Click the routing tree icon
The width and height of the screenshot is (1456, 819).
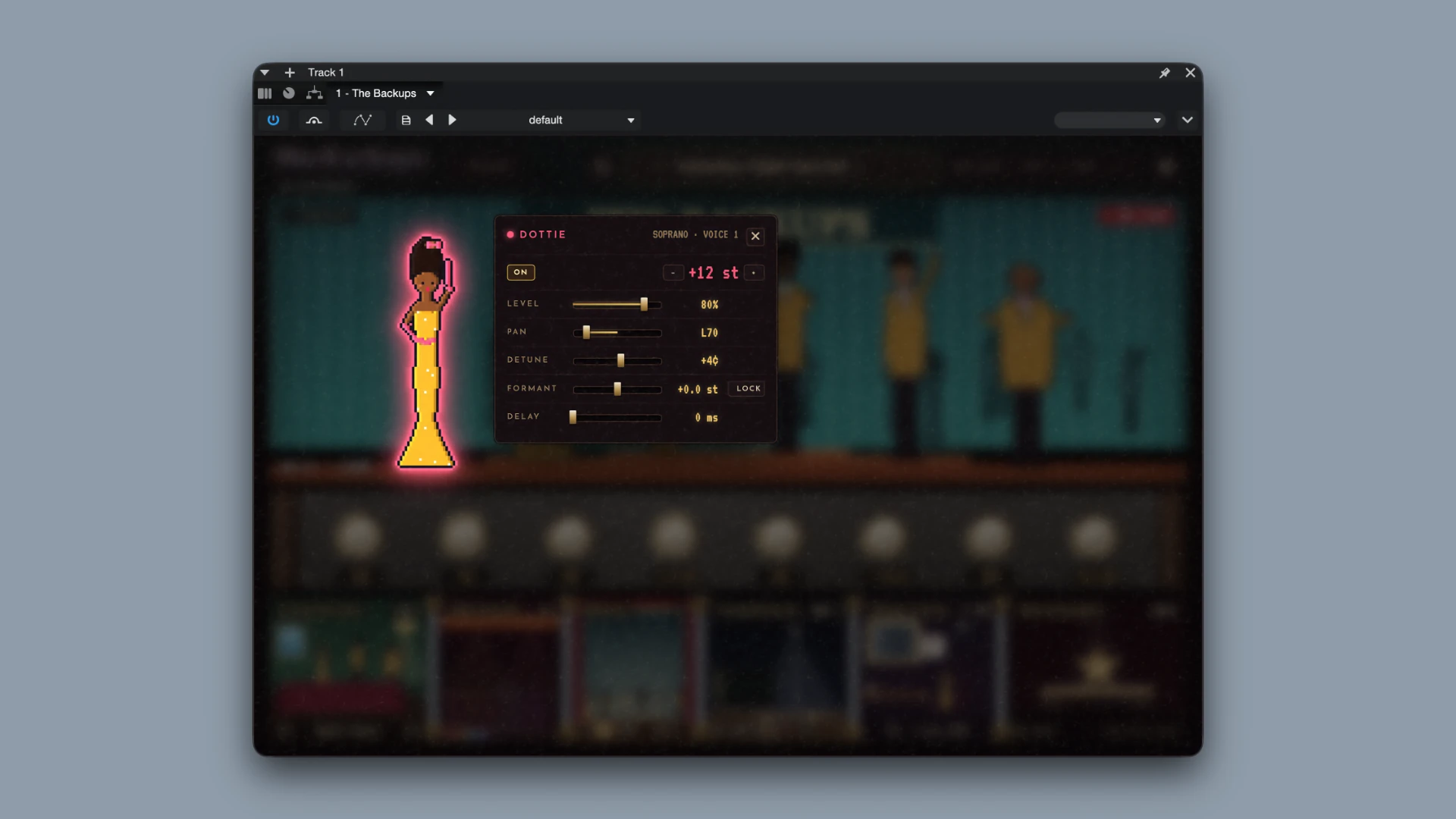click(x=314, y=93)
